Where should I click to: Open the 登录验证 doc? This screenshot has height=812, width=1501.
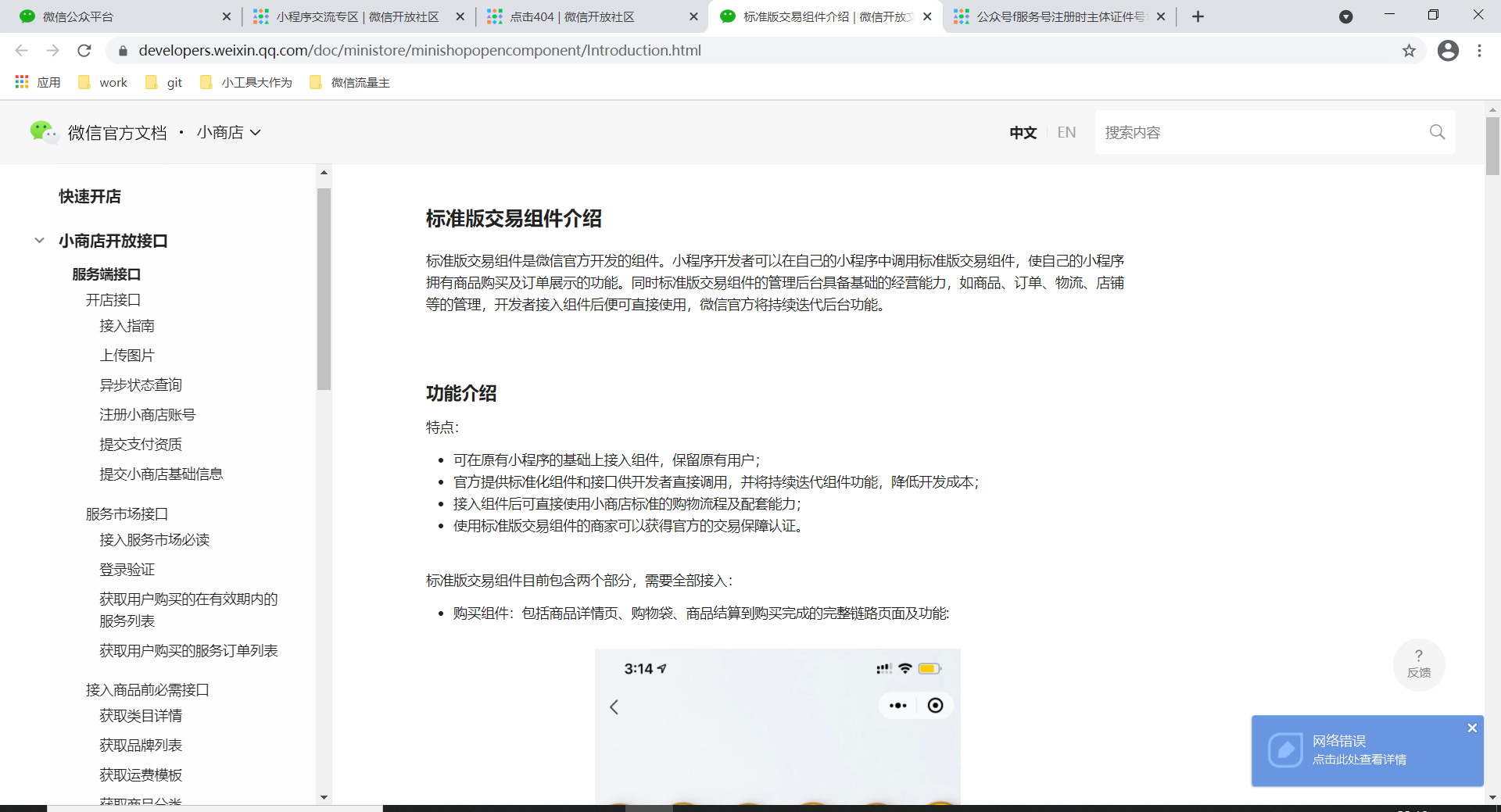pos(127,570)
